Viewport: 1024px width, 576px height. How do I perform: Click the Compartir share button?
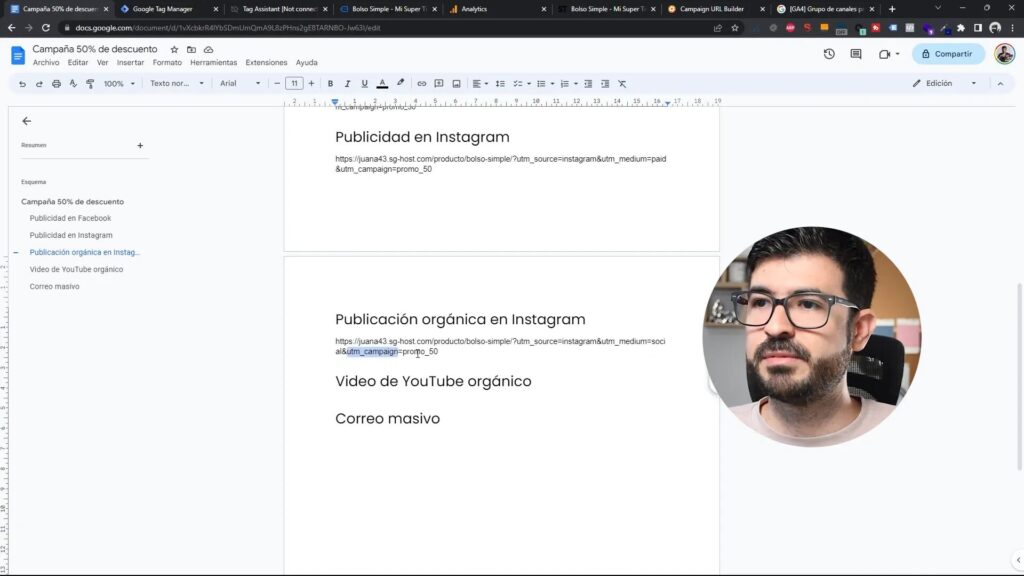point(948,54)
